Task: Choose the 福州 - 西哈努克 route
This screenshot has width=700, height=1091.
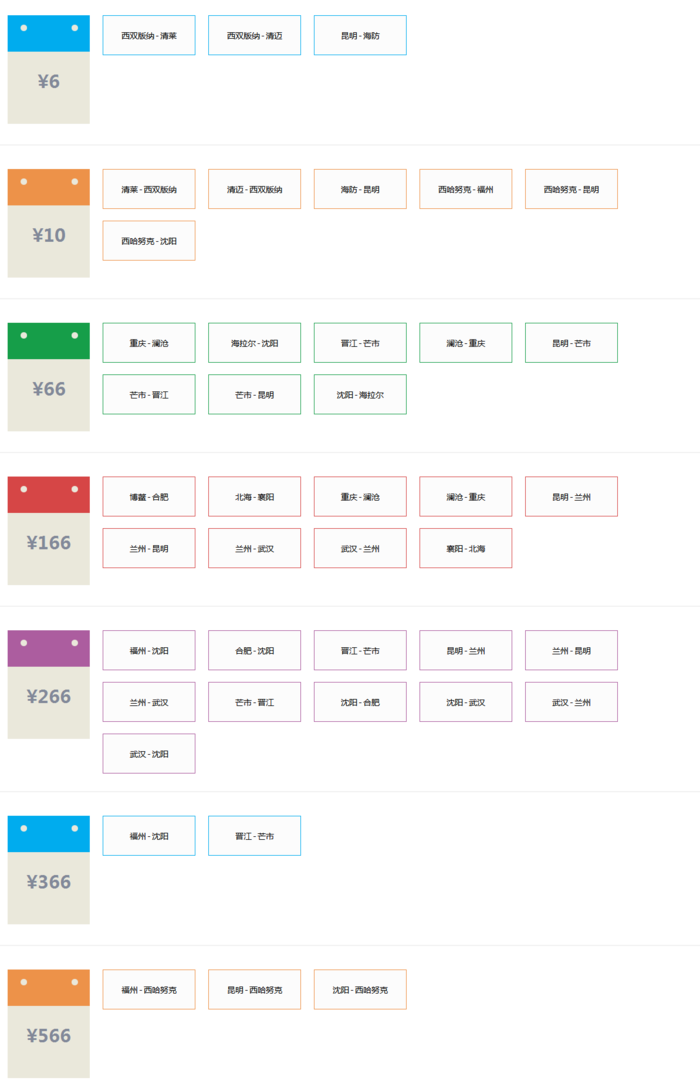Action: pos(149,990)
